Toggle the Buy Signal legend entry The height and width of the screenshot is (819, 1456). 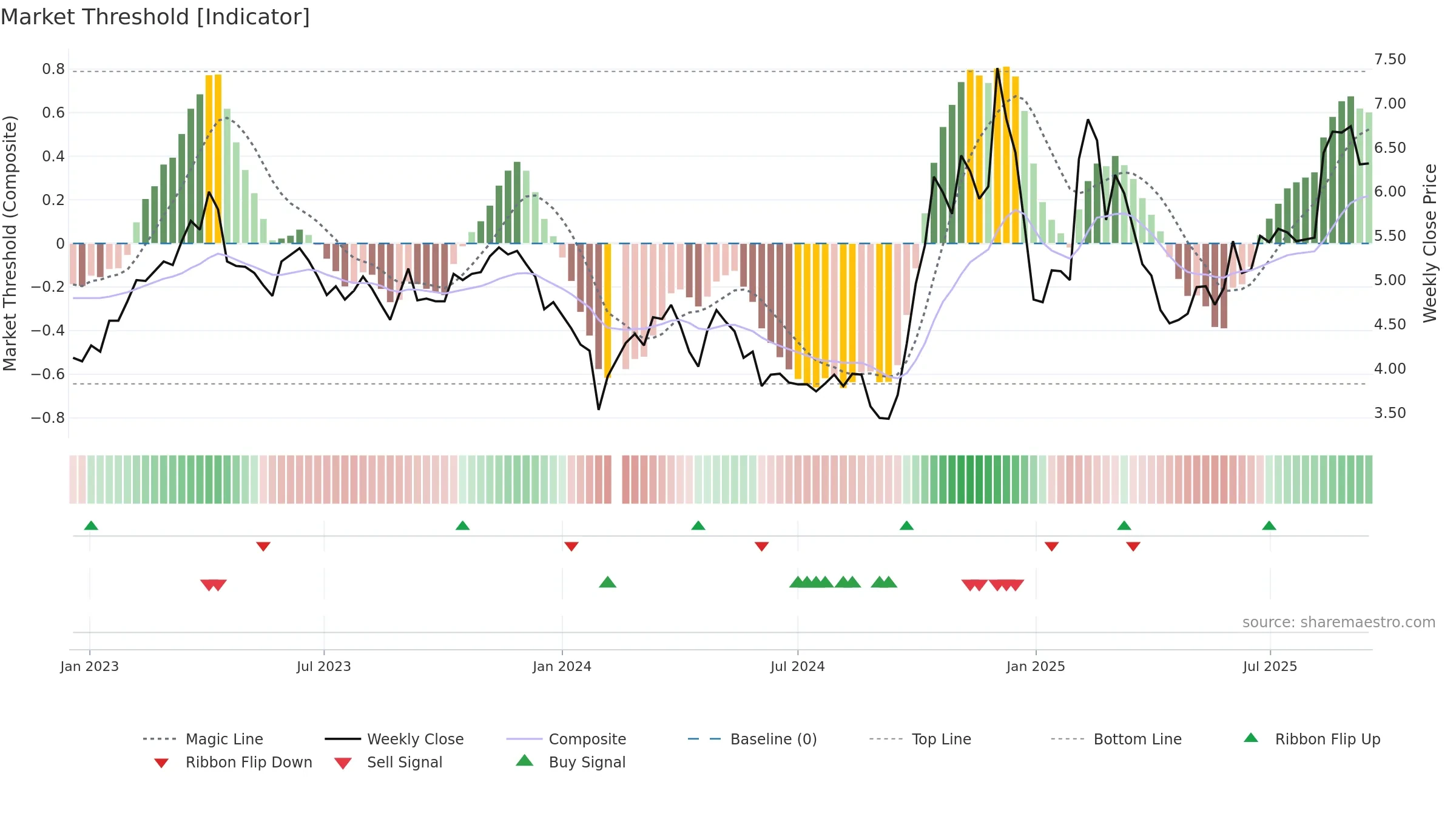(570, 762)
